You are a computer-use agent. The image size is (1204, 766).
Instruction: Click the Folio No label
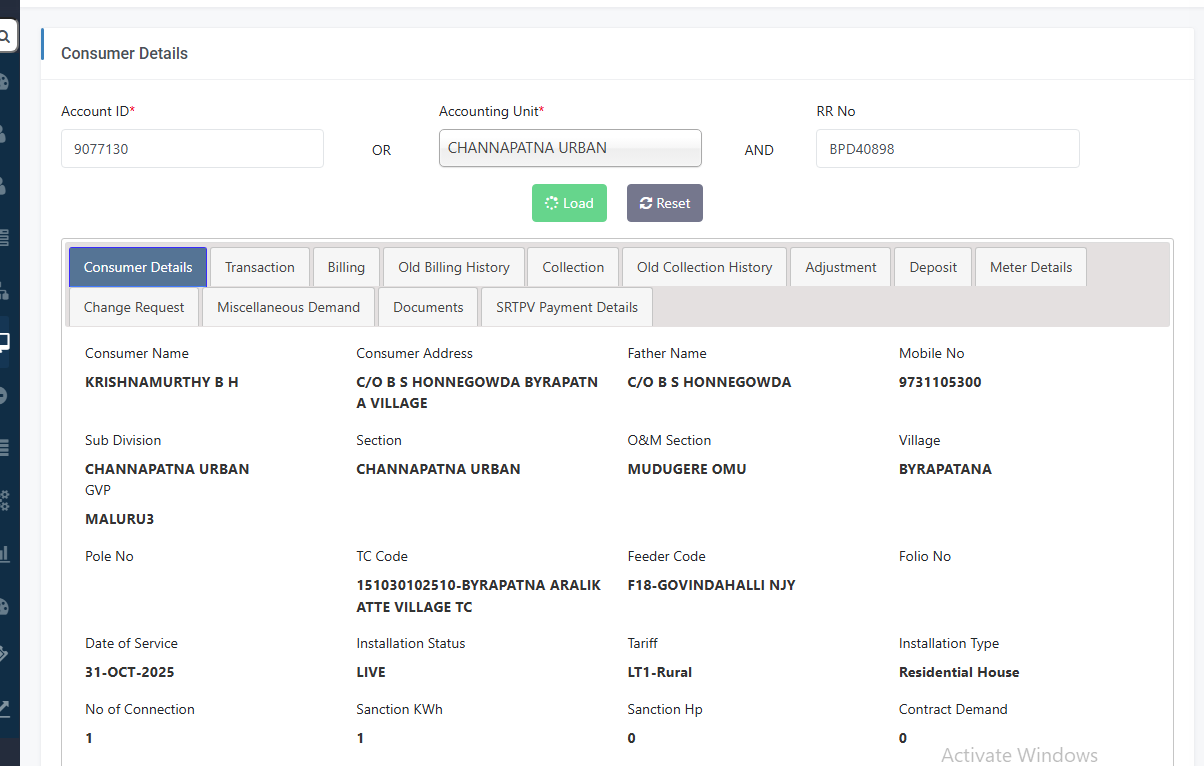tap(925, 556)
